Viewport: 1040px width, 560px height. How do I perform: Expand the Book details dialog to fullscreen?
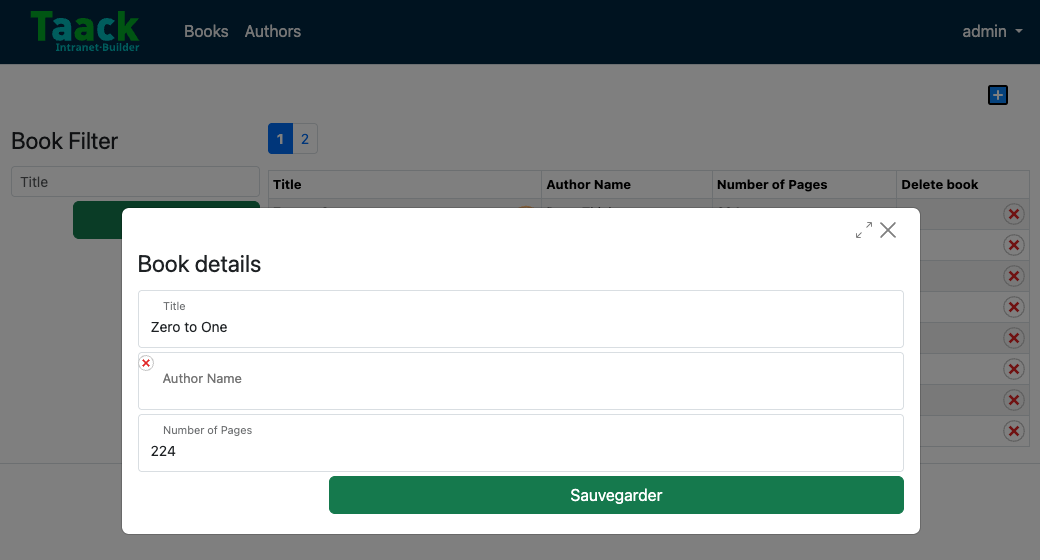point(864,230)
